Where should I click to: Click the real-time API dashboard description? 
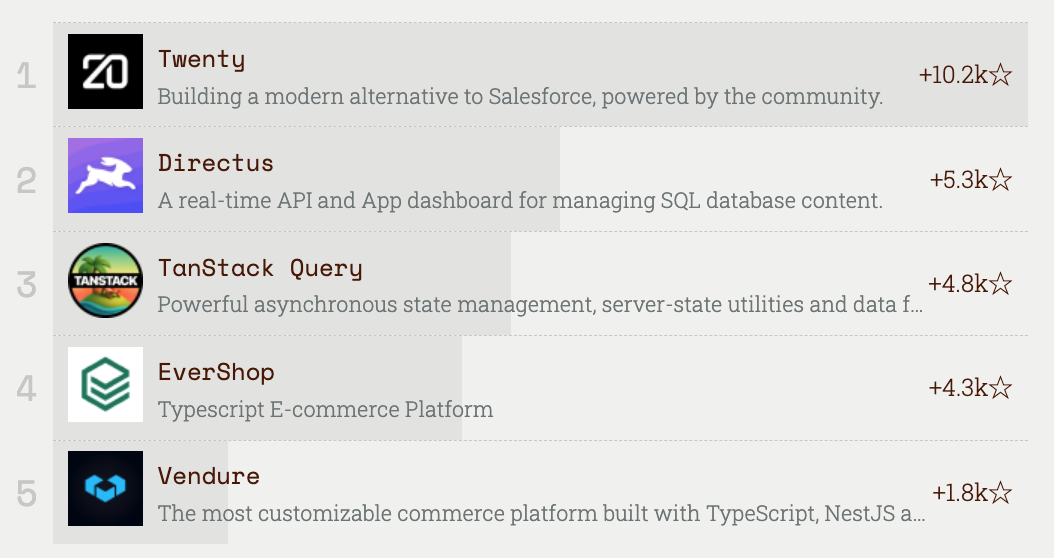520,201
